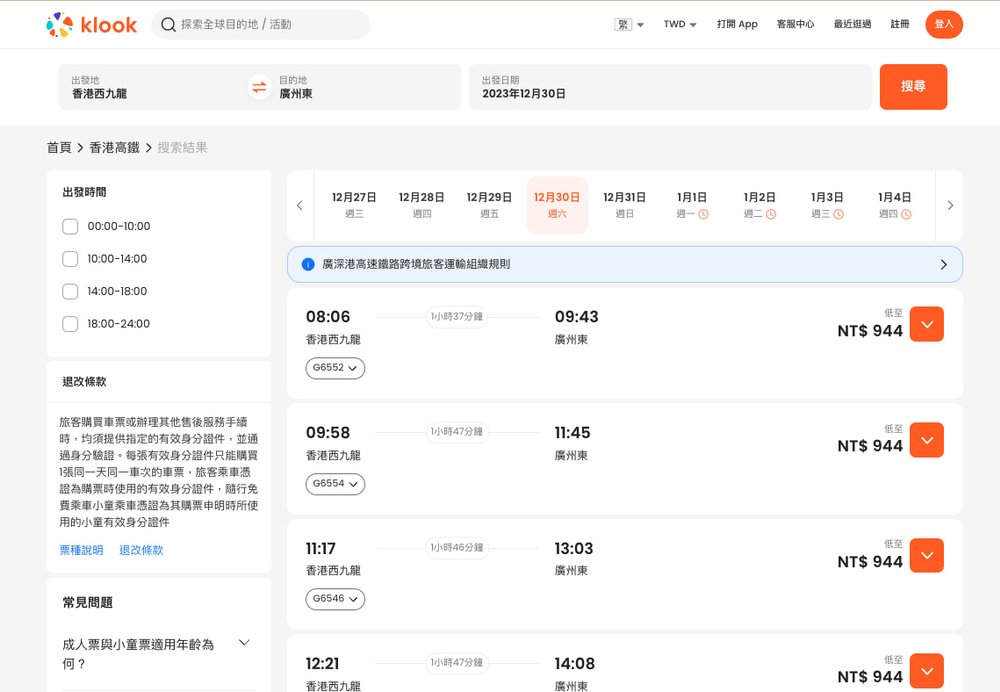Image resolution: width=1000 pixels, height=692 pixels.
Task: Click the search magnifier icon
Action: pos(168,24)
